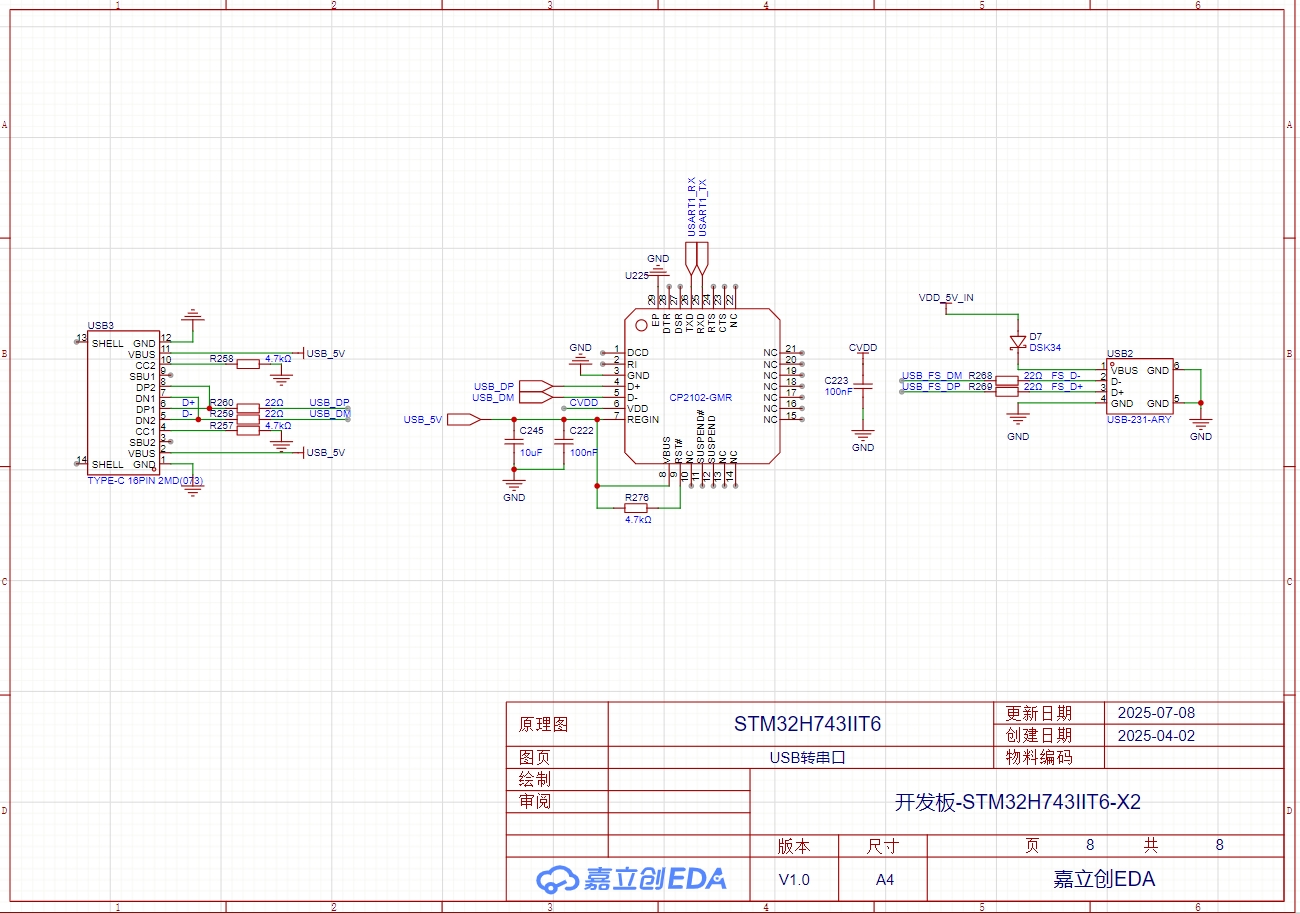Click the USB_FS_DM net label
Screen dimensions: 1300x914
(x=932, y=375)
